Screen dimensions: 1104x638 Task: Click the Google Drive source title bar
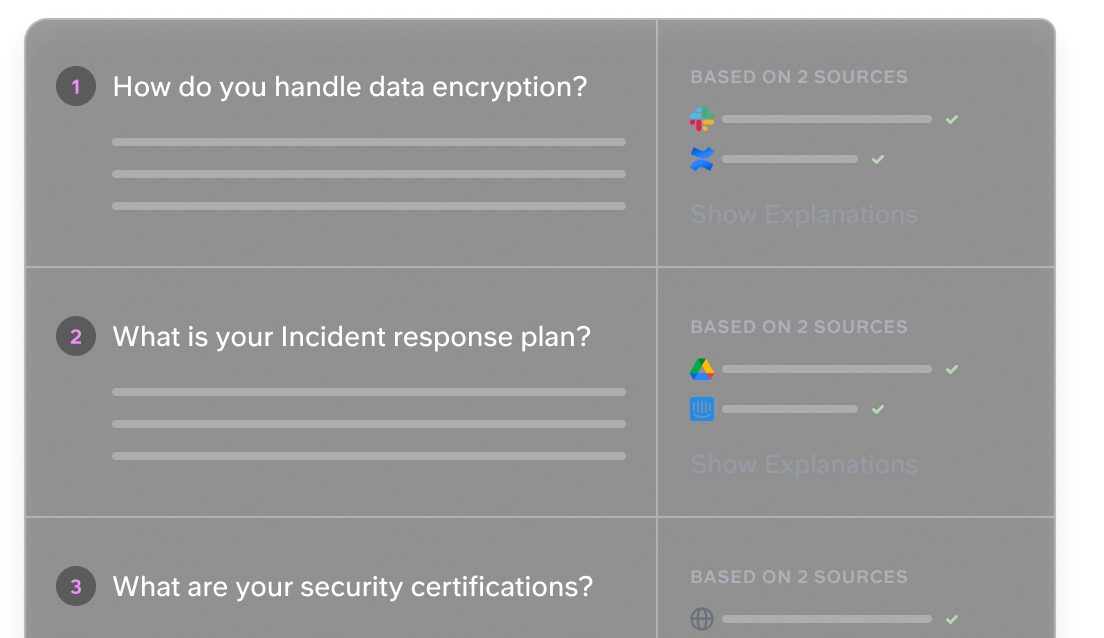pyautogui.click(x=827, y=369)
